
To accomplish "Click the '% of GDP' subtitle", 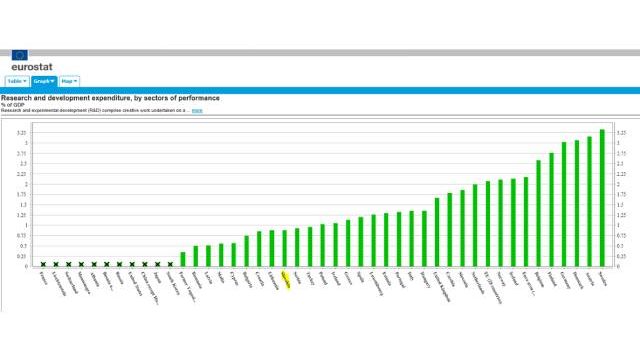I will coord(13,105).
